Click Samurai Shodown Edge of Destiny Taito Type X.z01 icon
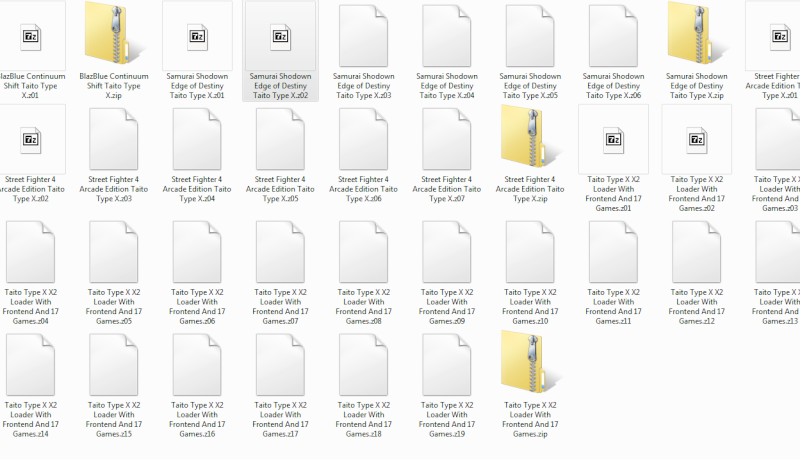Screen dimensions: 800x459 [x=197, y=36]
